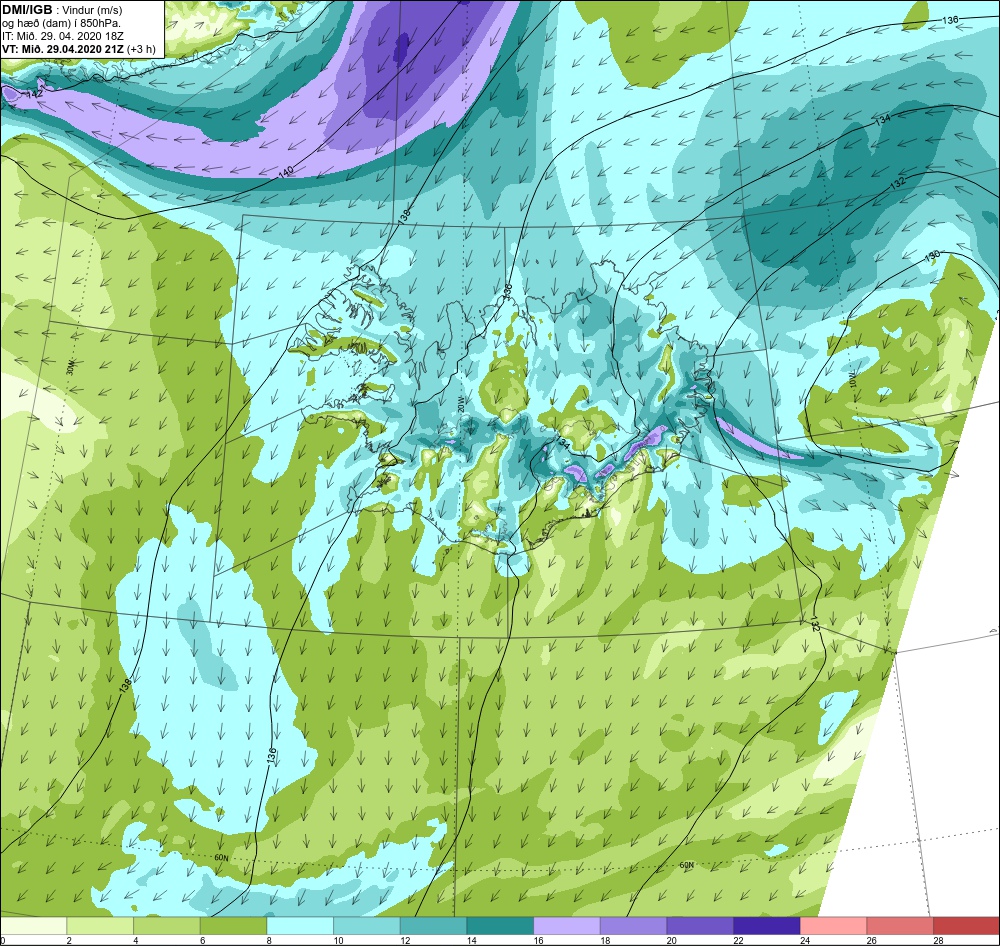The image size is (1000, 946).
Task: Select the legend value '22'
Action: 738,940
